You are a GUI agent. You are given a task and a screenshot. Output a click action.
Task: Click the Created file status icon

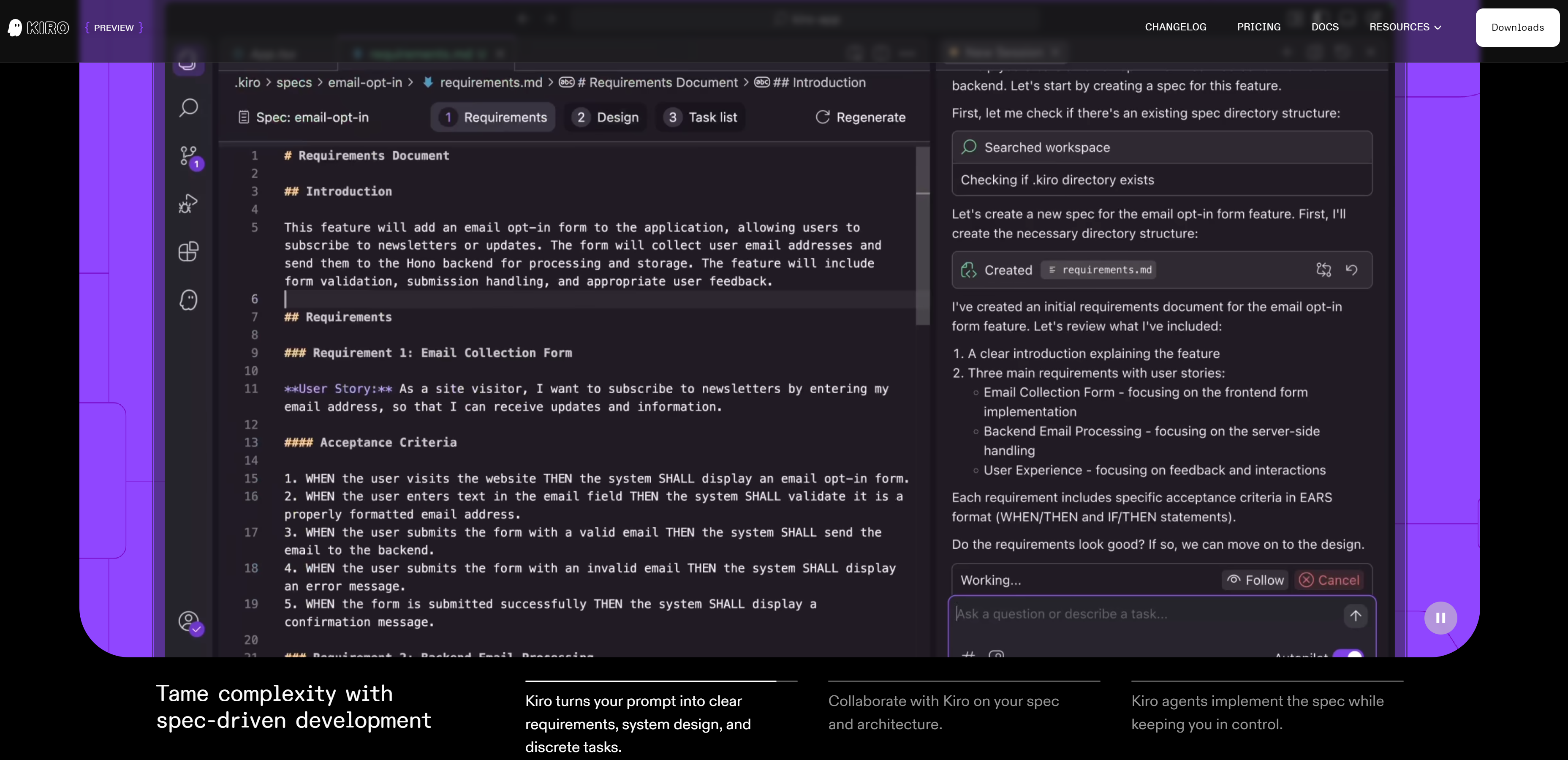(x=968, y=270)
